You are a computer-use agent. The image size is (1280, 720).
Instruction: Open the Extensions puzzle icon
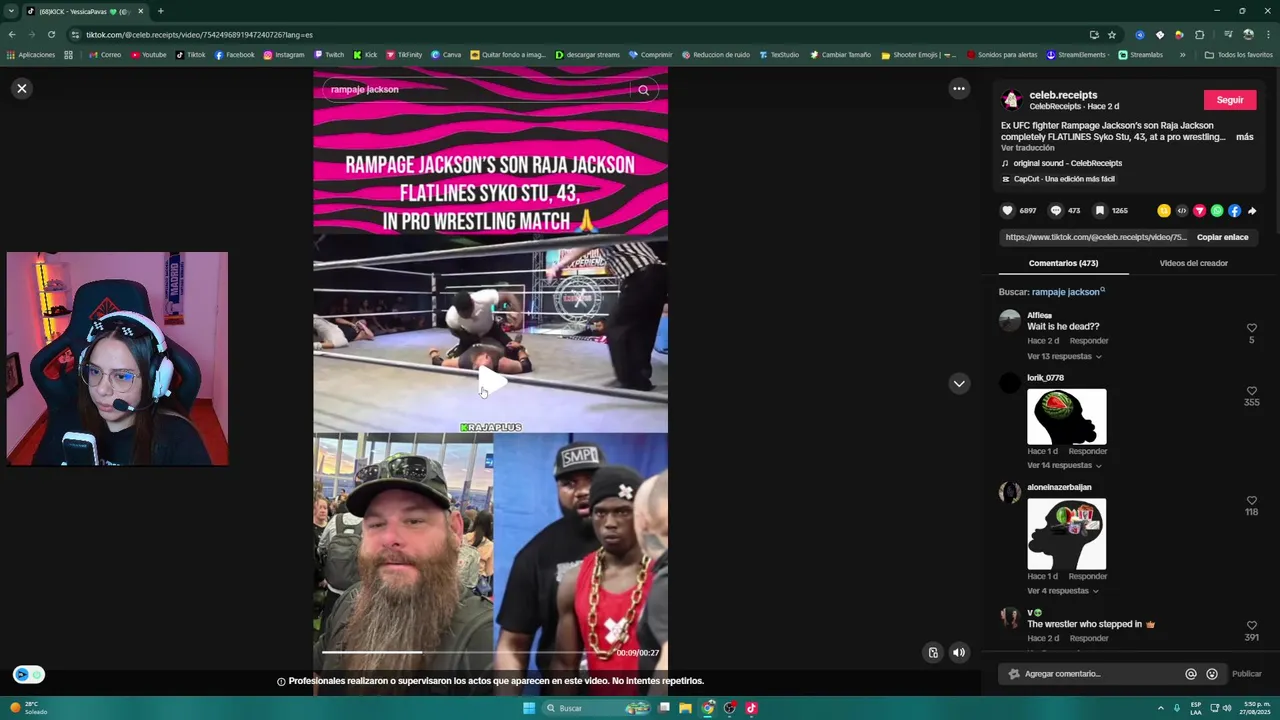pyautogui.click(x=1200, y=34)
